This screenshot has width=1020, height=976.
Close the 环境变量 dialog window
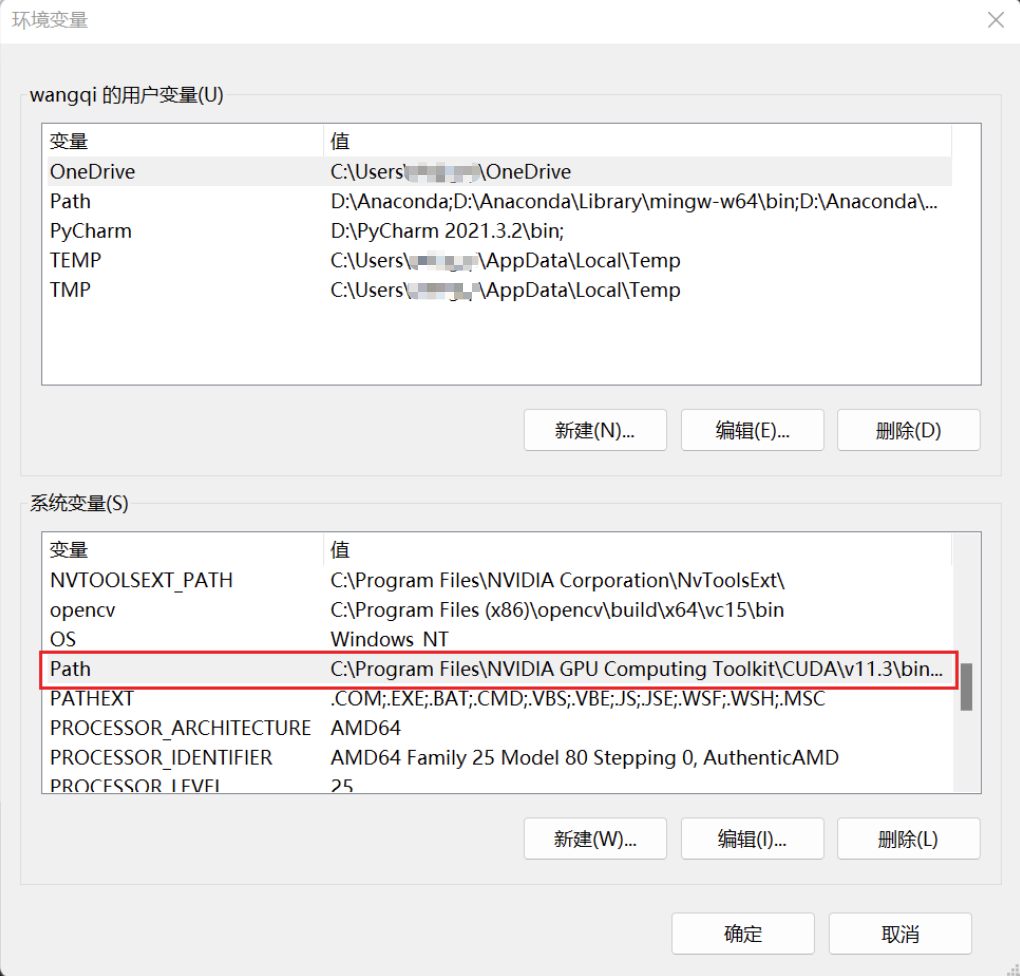coord(995,20)
